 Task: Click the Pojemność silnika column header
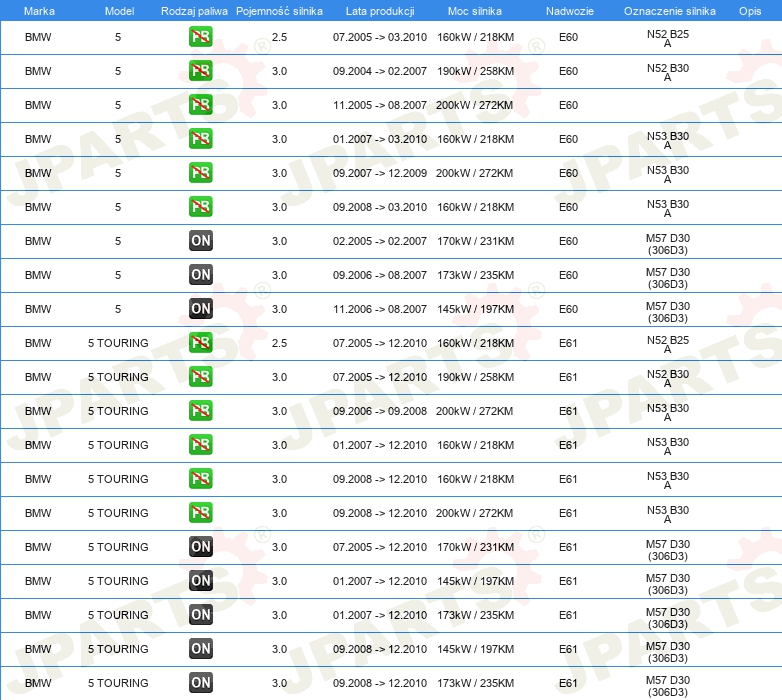click(279, 11)
